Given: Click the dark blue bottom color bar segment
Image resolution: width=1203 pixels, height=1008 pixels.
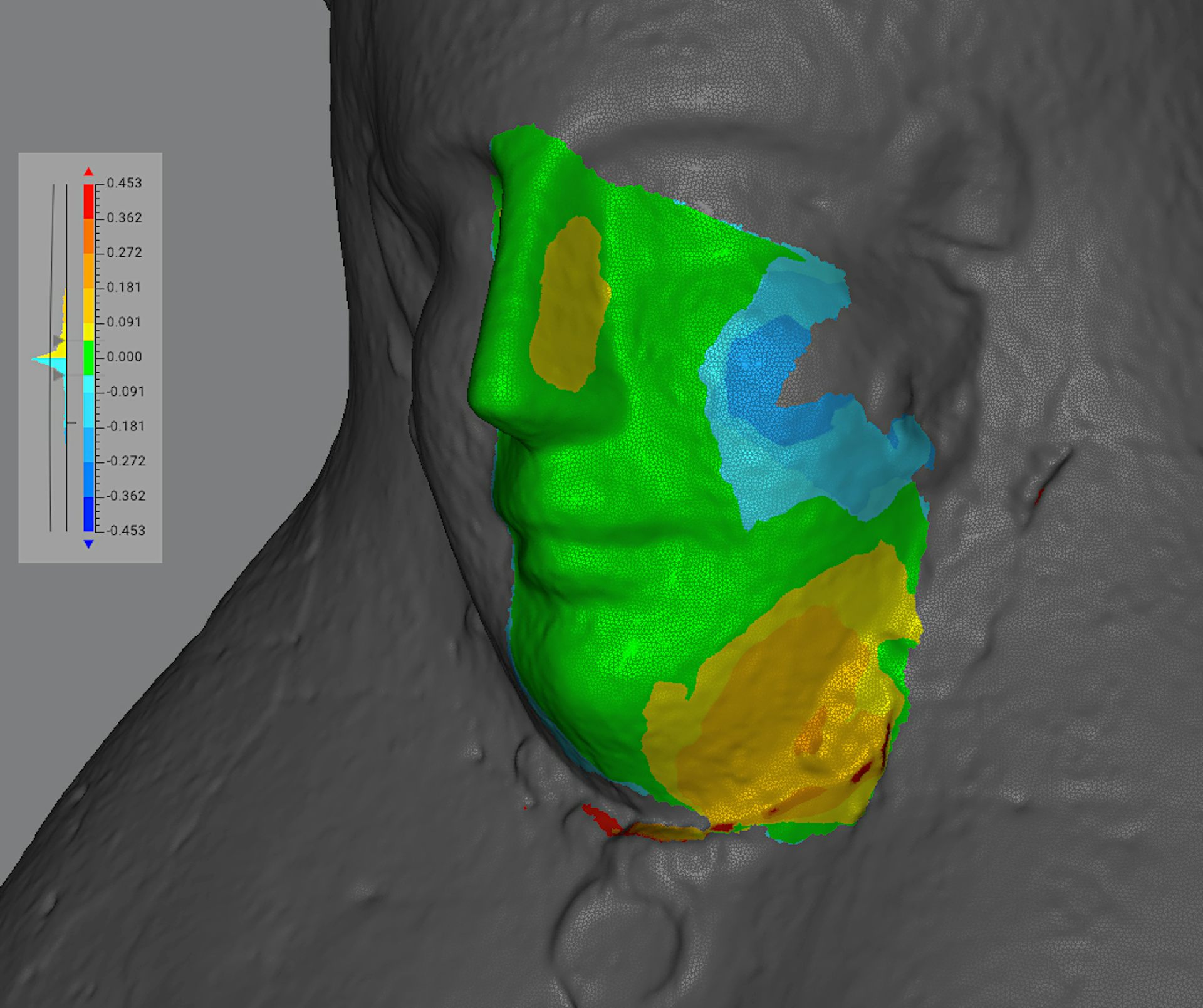Looking at the screenshot, I should tap(89, 514).
